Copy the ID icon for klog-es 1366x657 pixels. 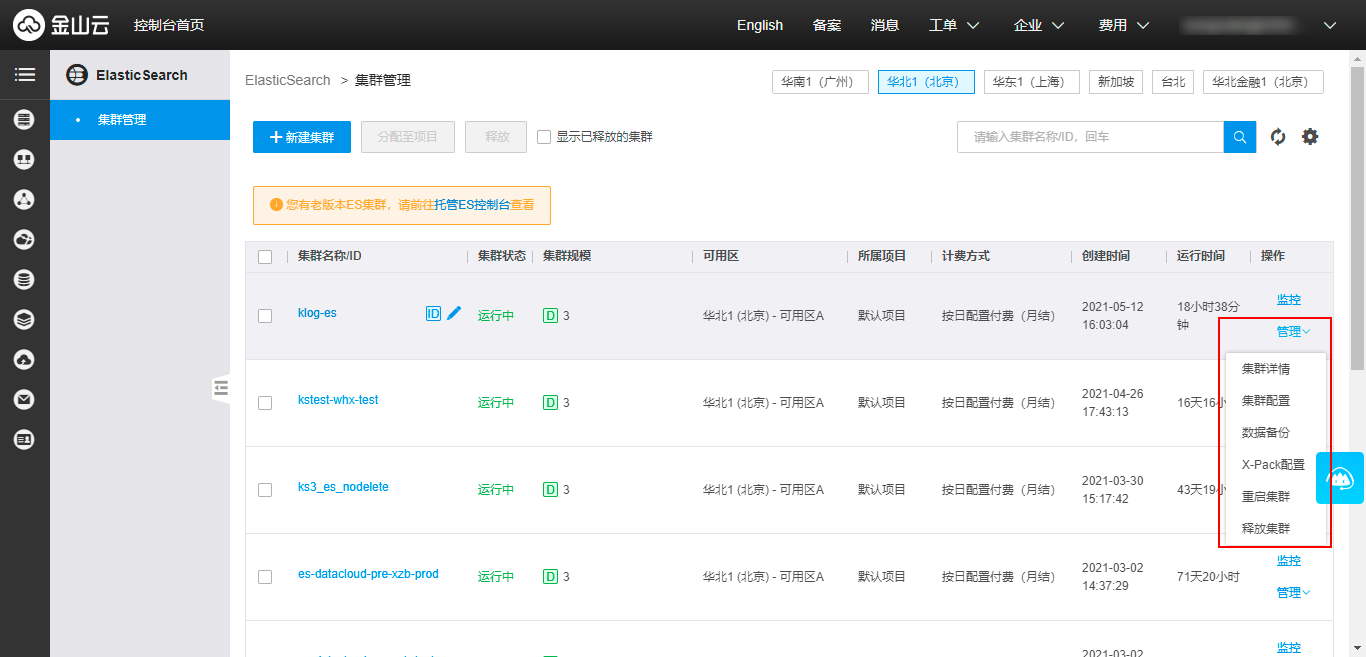(433, 313)
